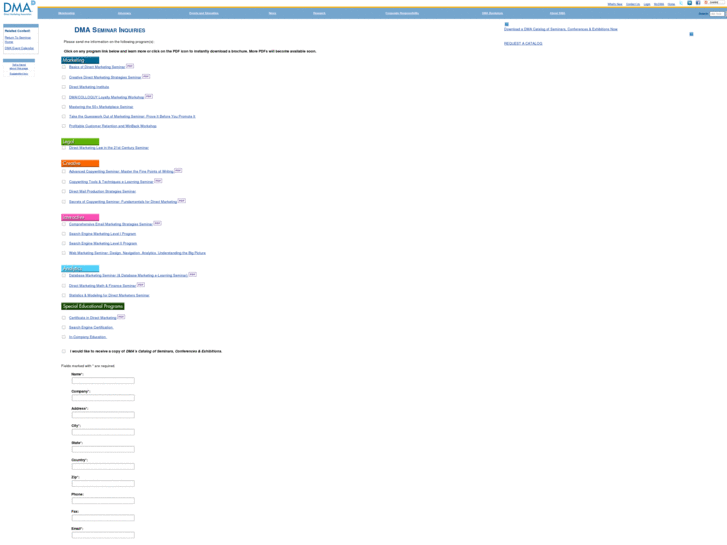The height and width of the screenshot is (545, 727).
Task: Check In-Company Education checkbox
Action: tap(64, 337)
